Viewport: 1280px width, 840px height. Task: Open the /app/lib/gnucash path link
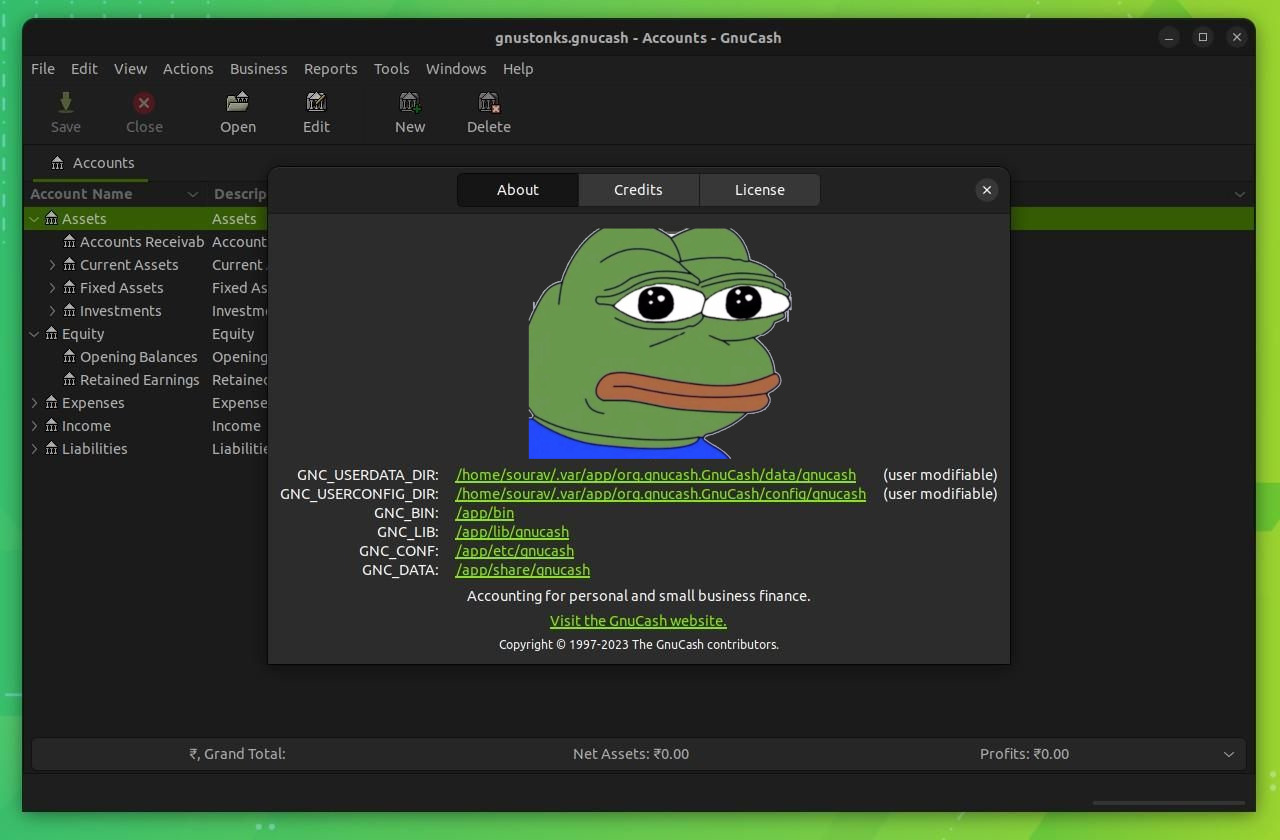[x=512, y=532]
